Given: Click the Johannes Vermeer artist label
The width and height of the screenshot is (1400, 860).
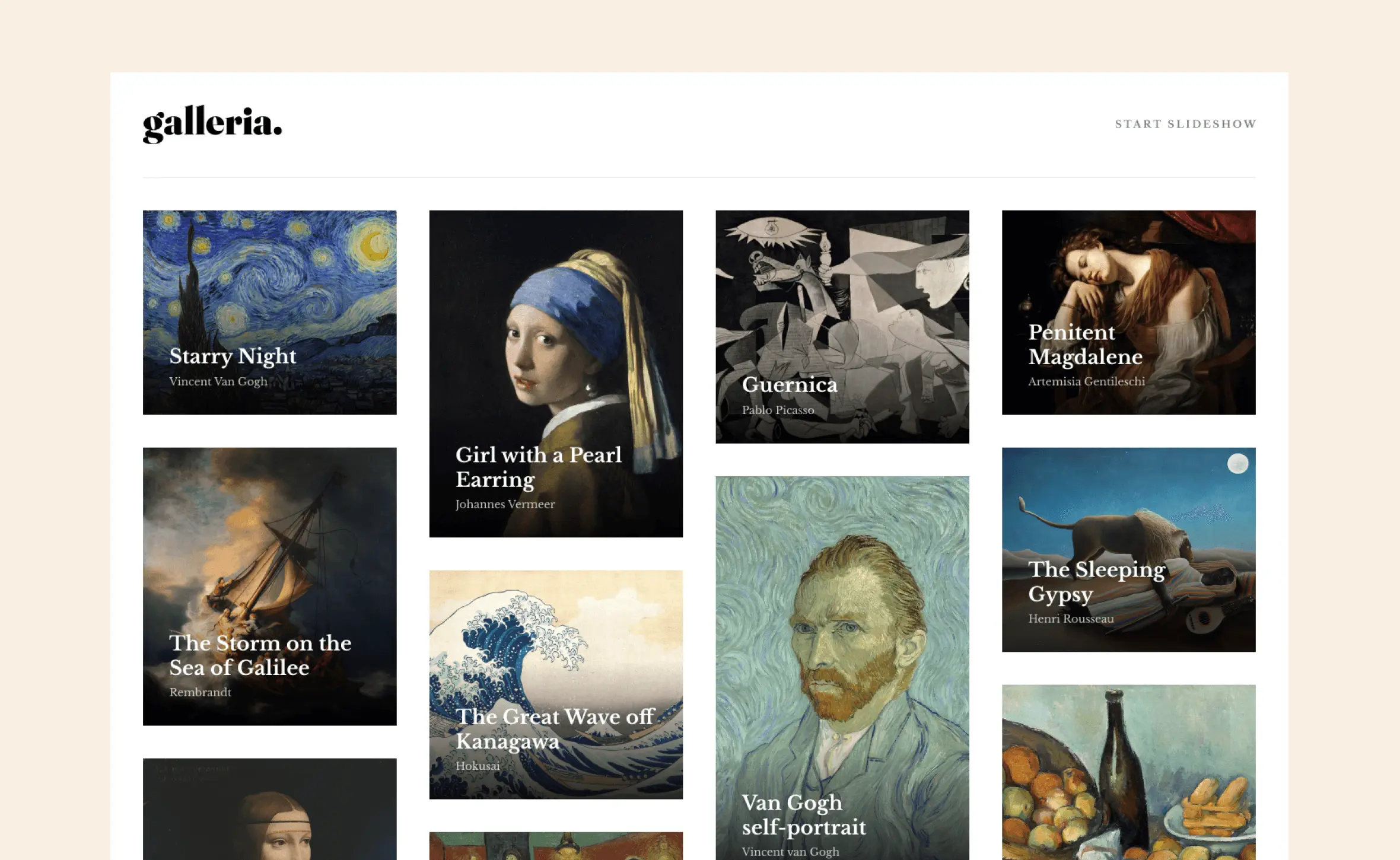Looking at the screenshot, I should (505, 504).
